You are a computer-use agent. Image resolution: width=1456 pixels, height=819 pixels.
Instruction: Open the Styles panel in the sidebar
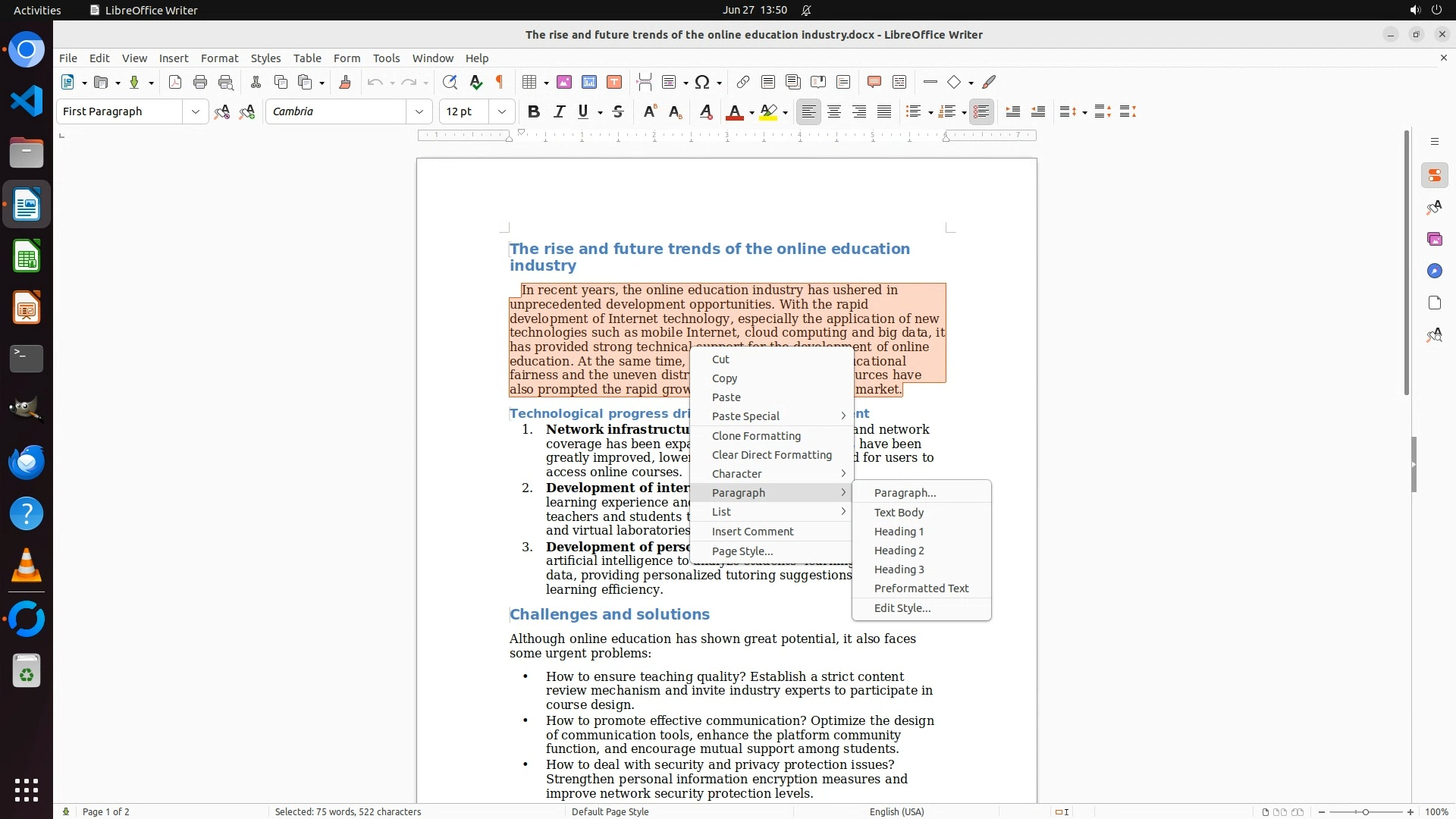(1434, 207)
